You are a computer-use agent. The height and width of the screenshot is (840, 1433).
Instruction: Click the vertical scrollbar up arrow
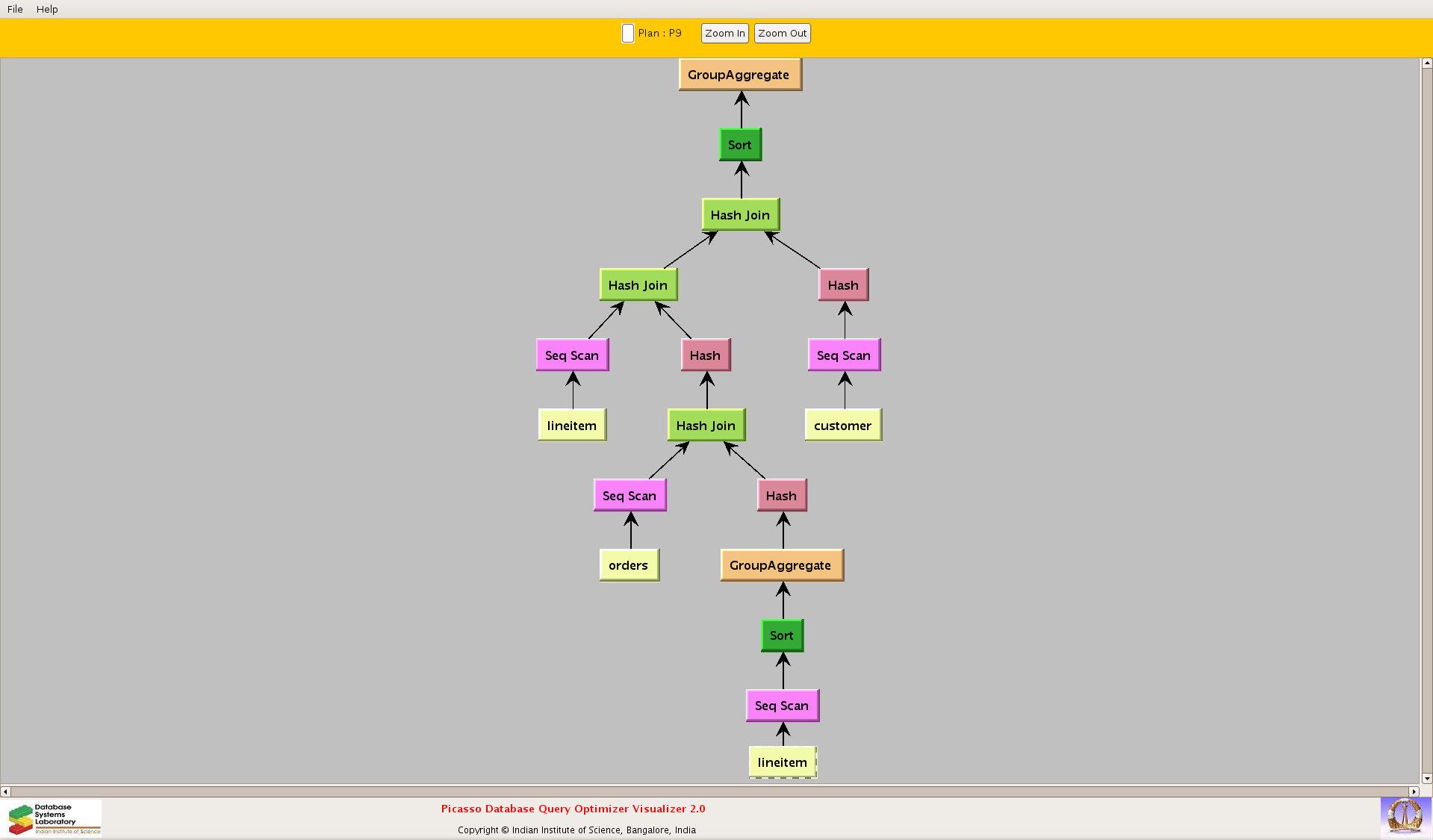tap(1426, 64)
